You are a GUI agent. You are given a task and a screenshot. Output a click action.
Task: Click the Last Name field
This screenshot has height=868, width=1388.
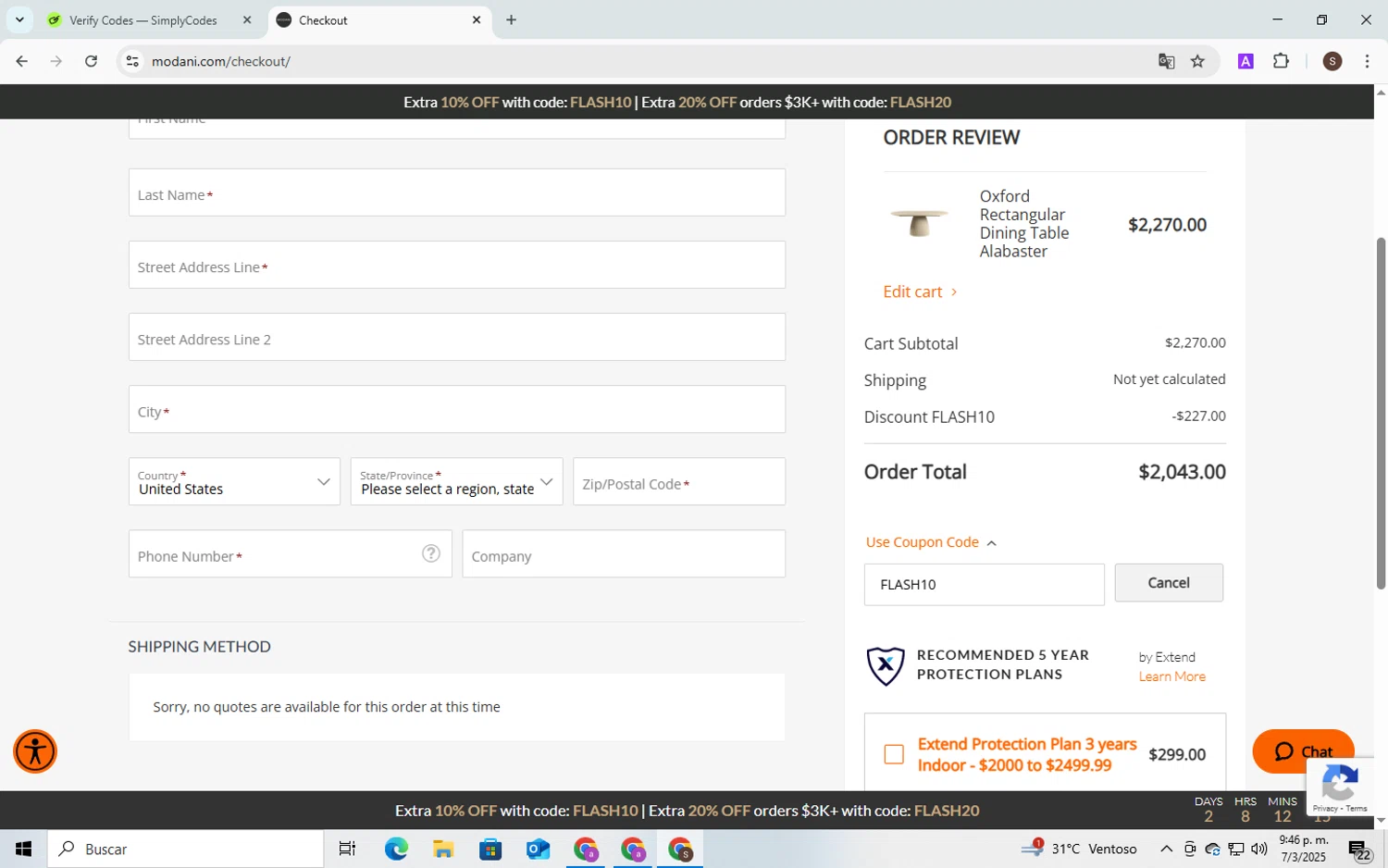pyautogui.click(x=457, y=192)
